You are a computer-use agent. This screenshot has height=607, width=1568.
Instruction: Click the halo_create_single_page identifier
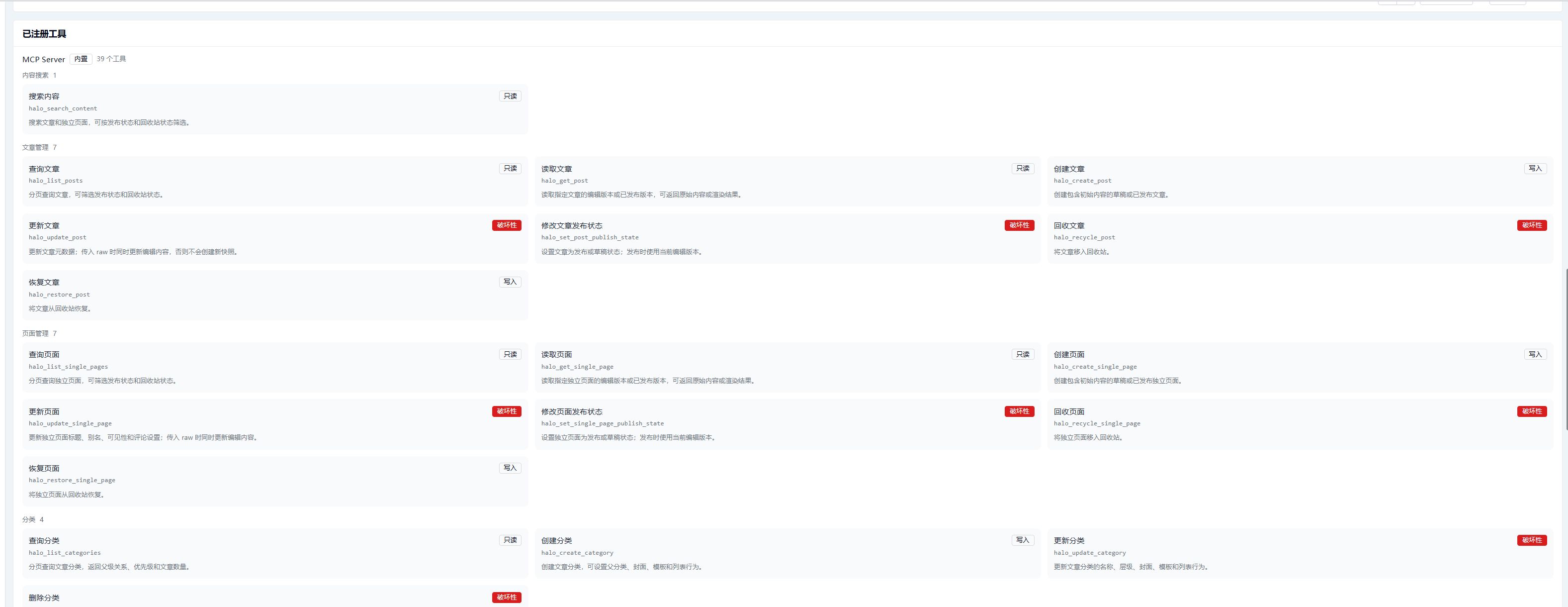pos(1095,367)
